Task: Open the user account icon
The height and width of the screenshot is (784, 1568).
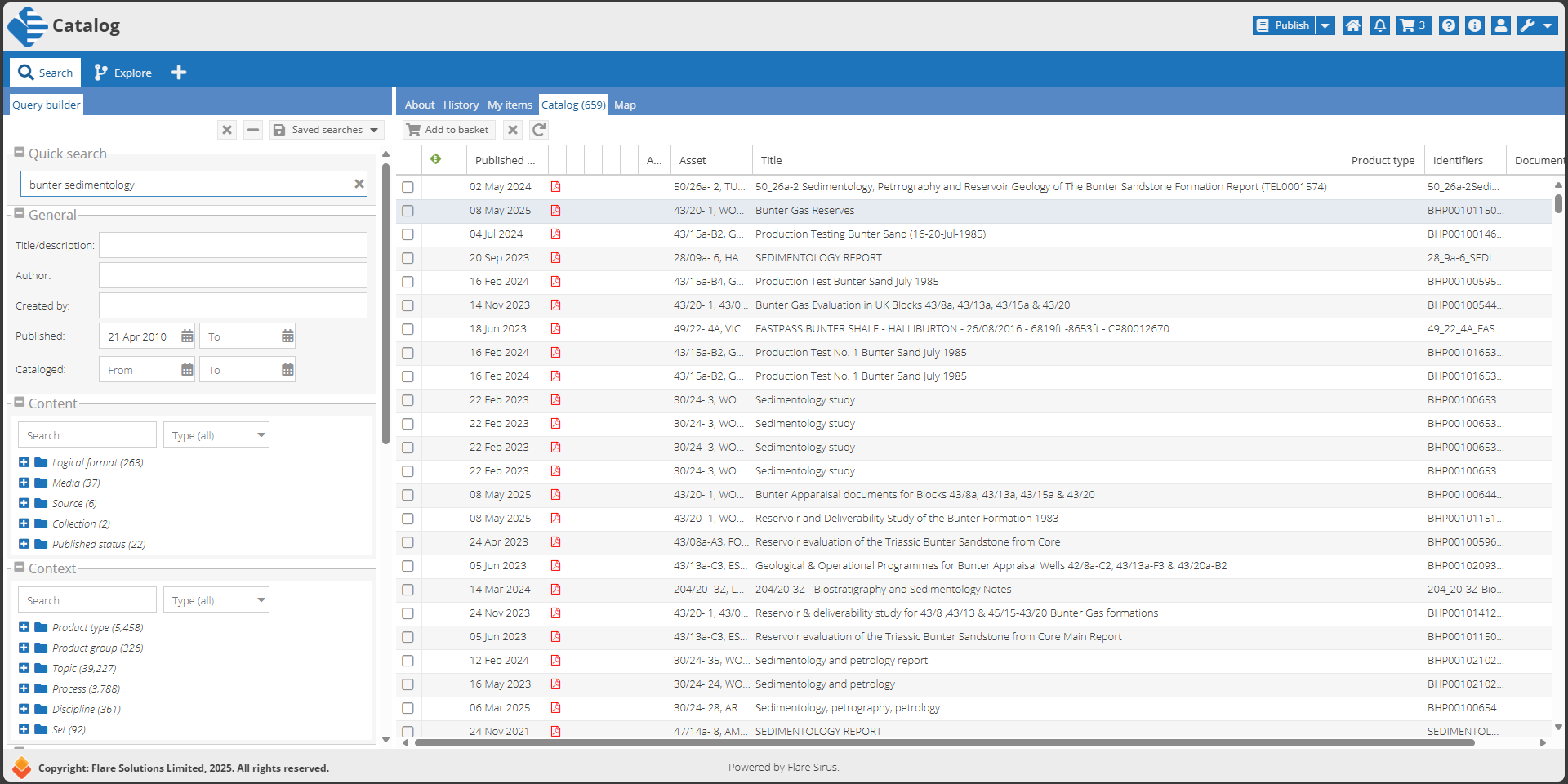Action: [x=1500, y=25]
